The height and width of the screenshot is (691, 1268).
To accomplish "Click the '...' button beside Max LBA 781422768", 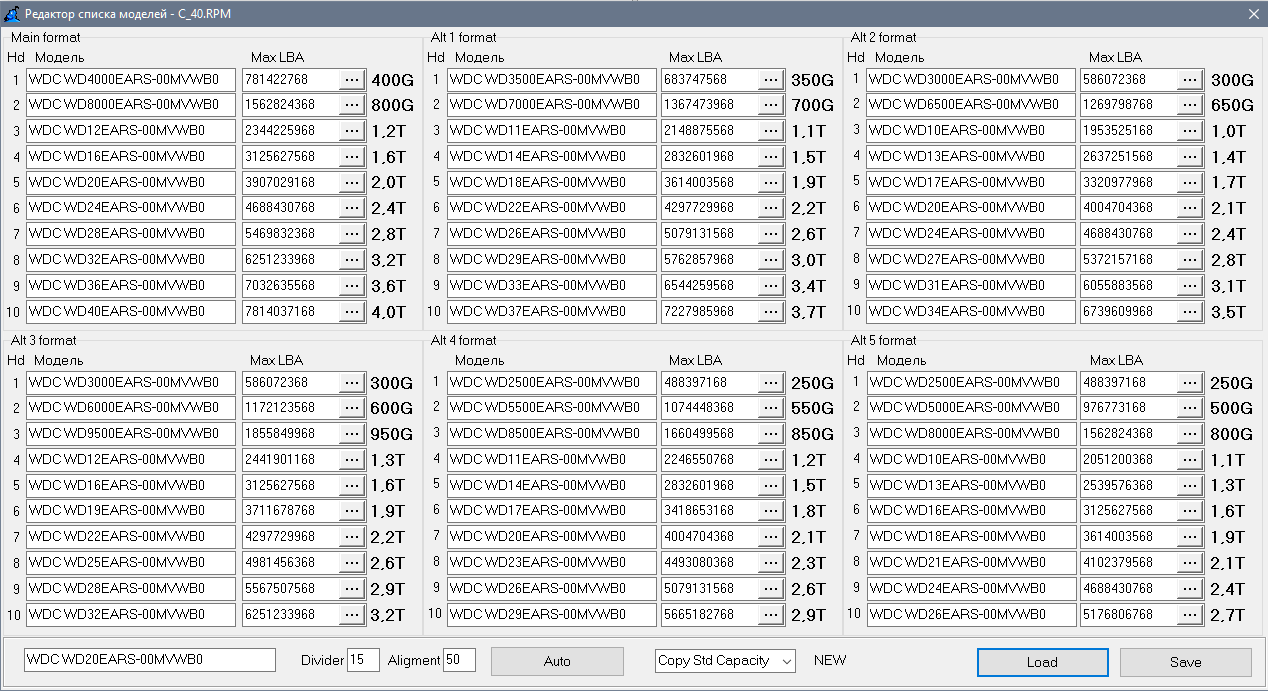I will (353, 79).
